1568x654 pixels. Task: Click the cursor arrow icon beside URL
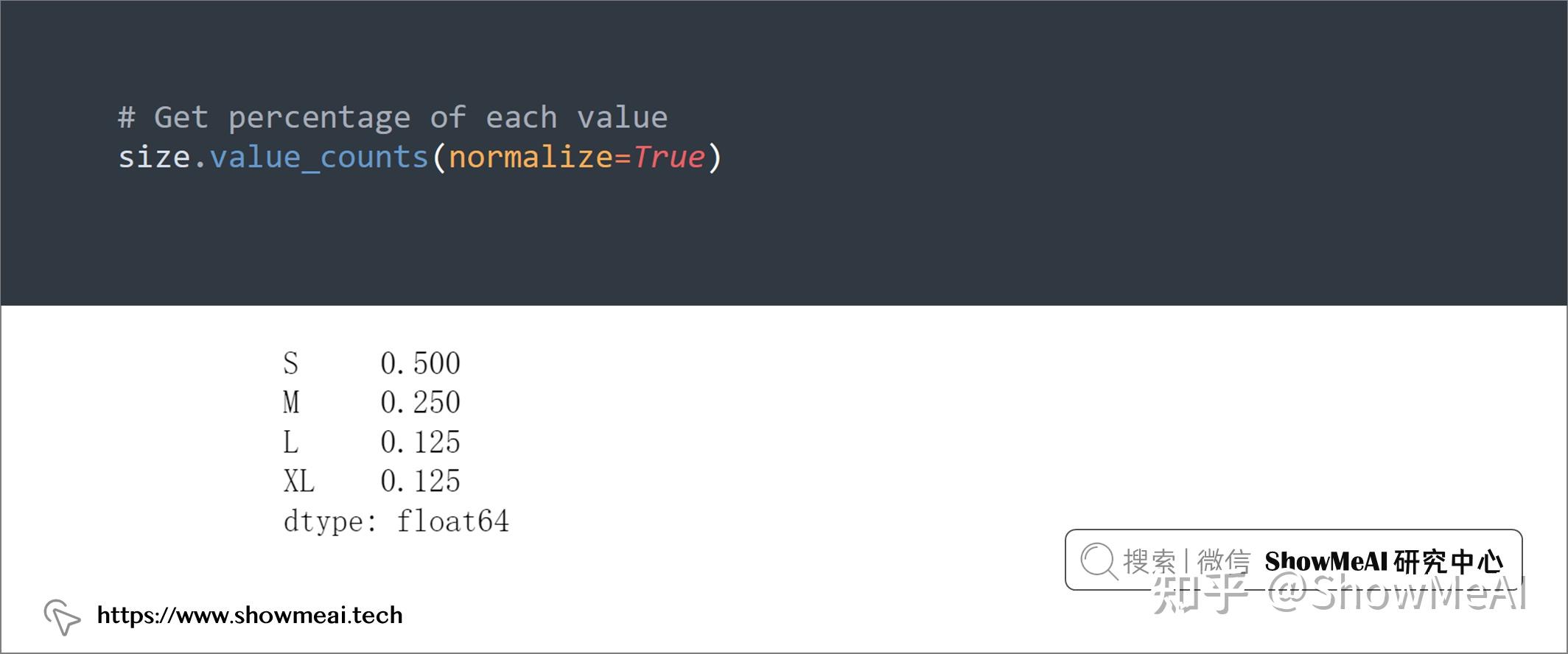pos(62,616)
